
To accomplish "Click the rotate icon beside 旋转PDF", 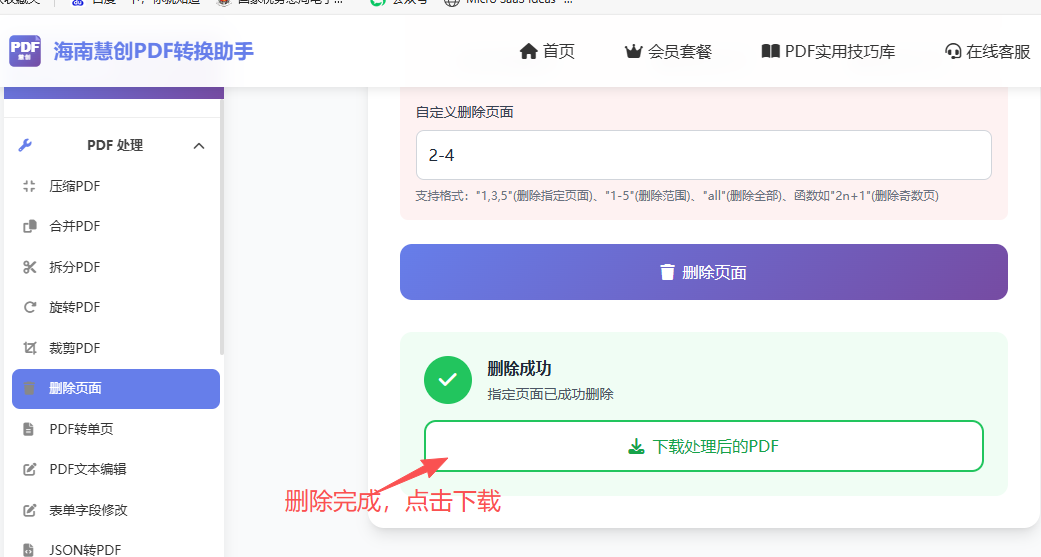I will click(30, 307).
